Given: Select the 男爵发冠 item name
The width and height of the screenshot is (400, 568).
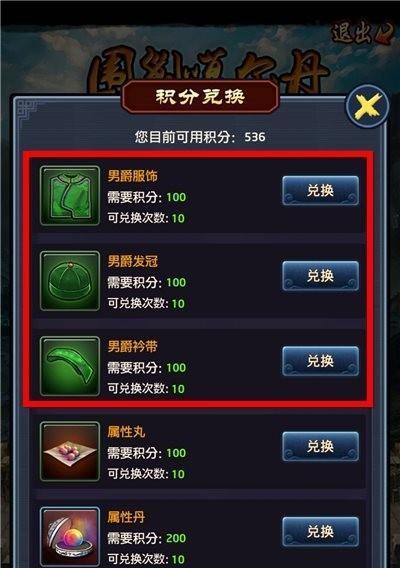Looking at the screenshot, I should 133,261.
